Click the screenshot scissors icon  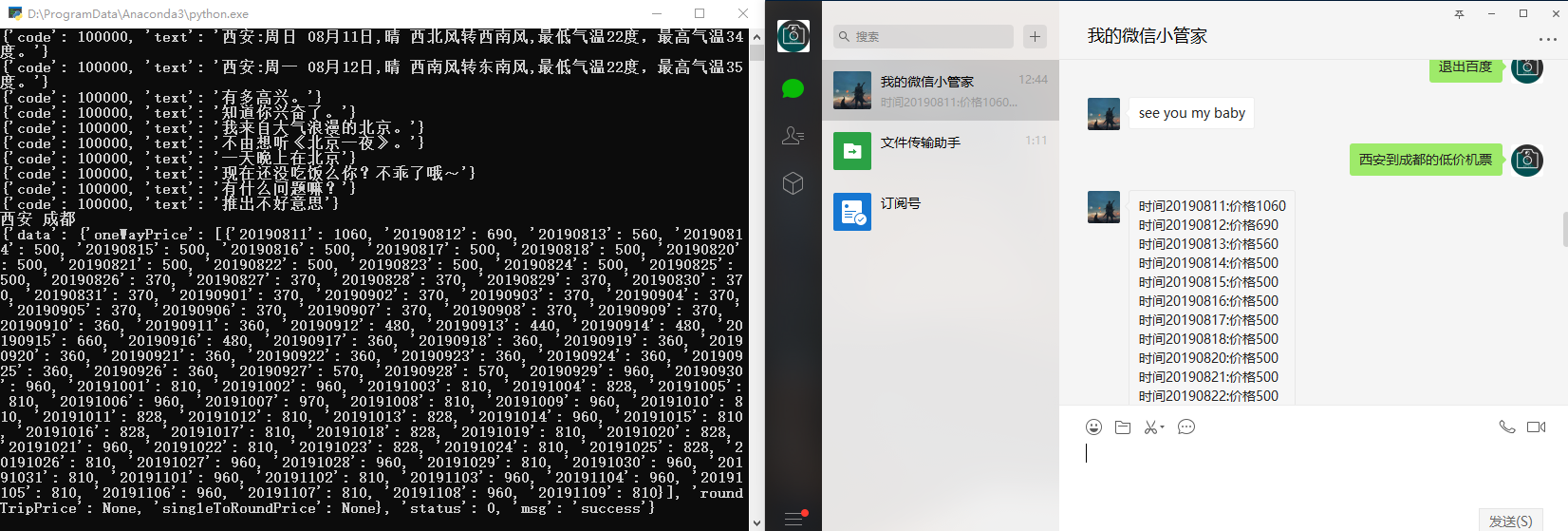tap(1150, 427)
